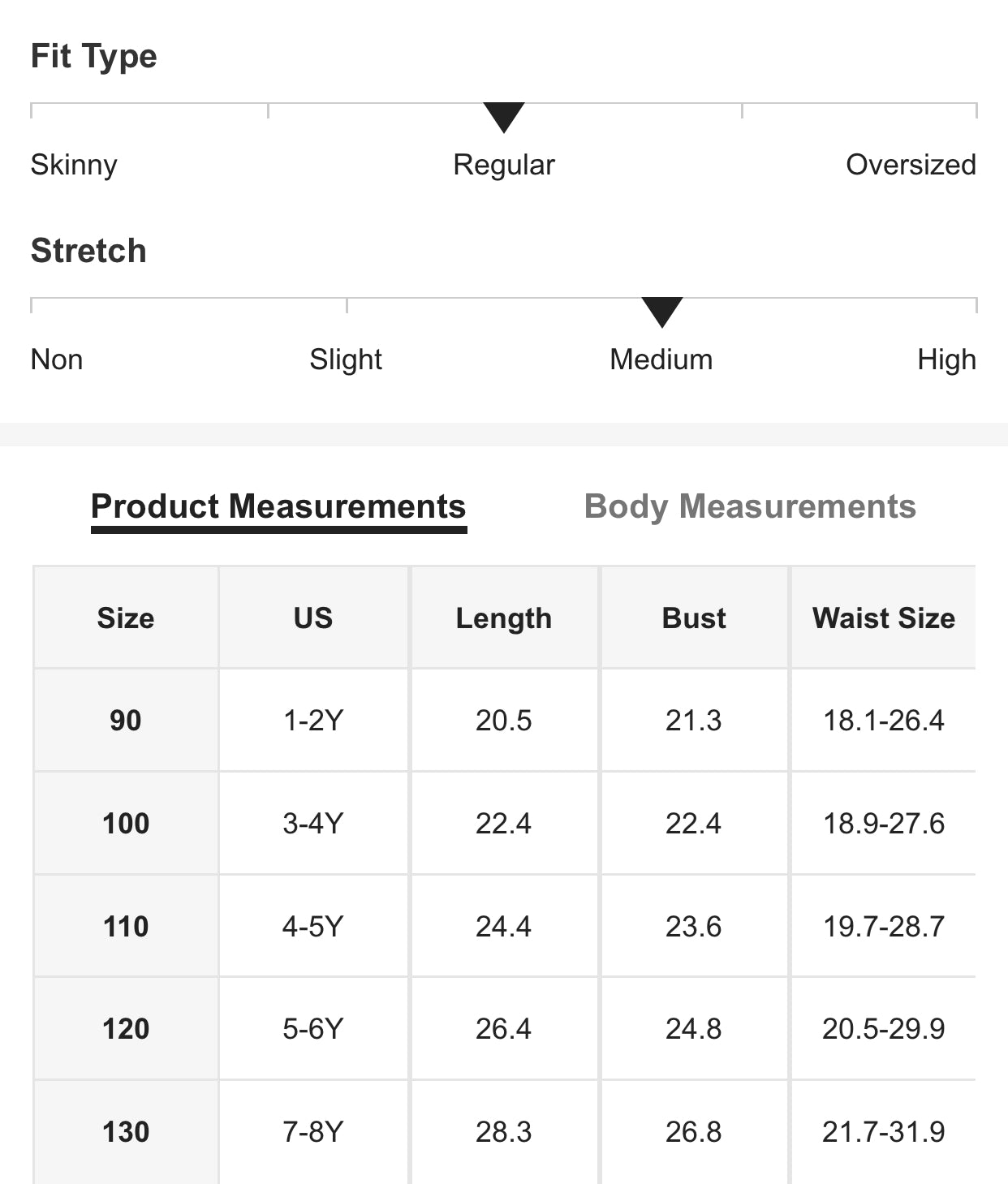Click the Fit Type slider marker

(x=504, y=117)
